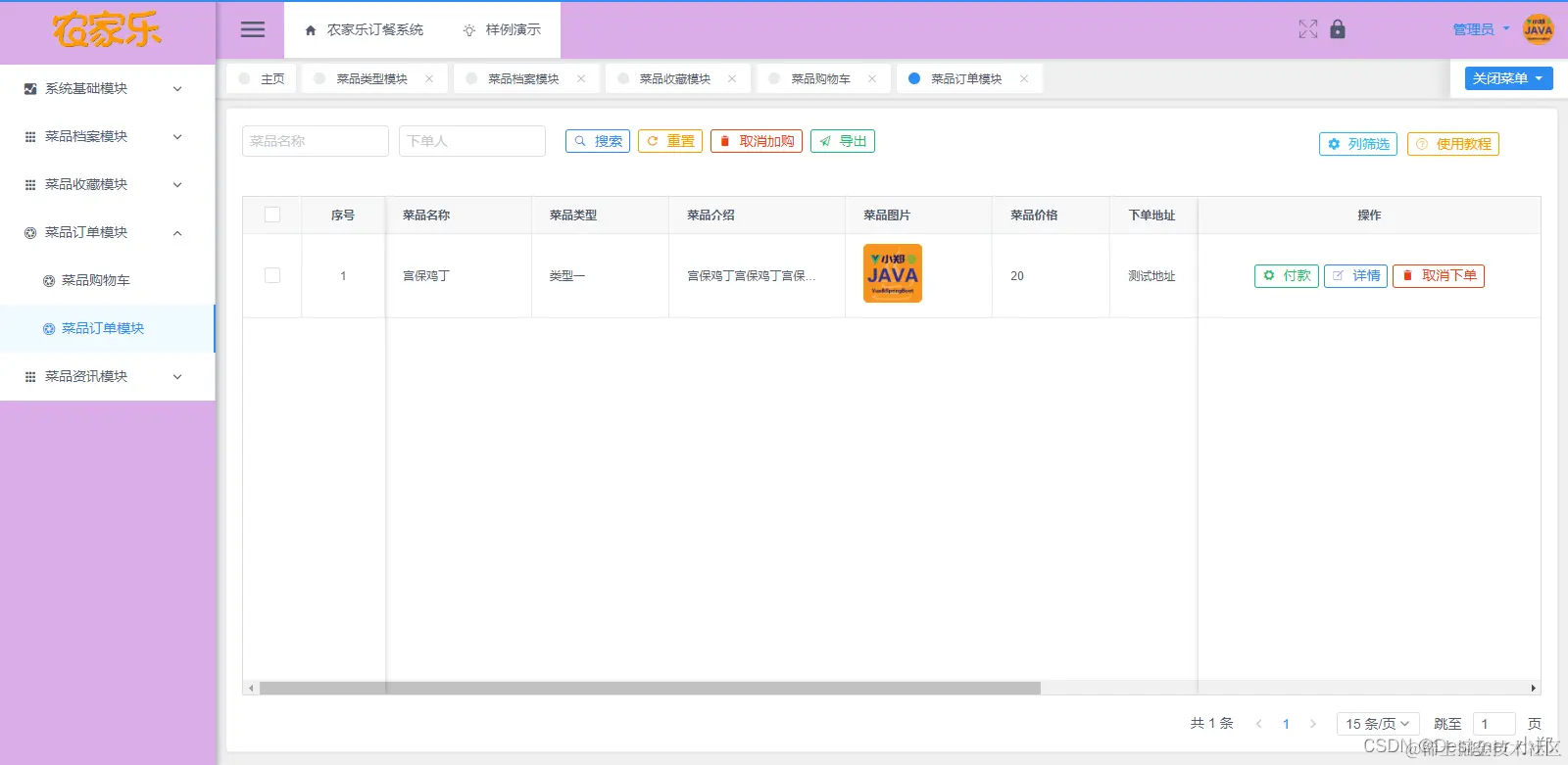Click the scrollbar left arrow
The width and height of the screenshot is (1568, 765).
click(x=251, y=689)
